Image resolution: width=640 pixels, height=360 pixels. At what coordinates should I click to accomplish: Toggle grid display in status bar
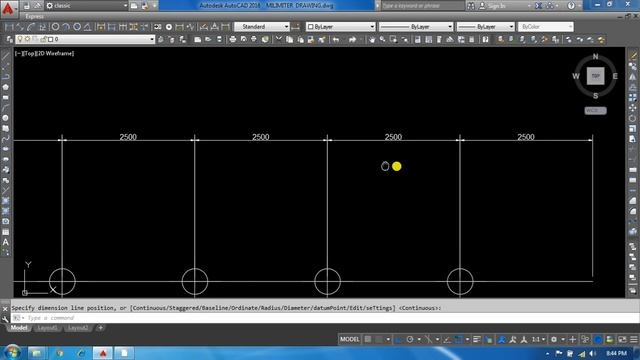(x=368, y=339)
